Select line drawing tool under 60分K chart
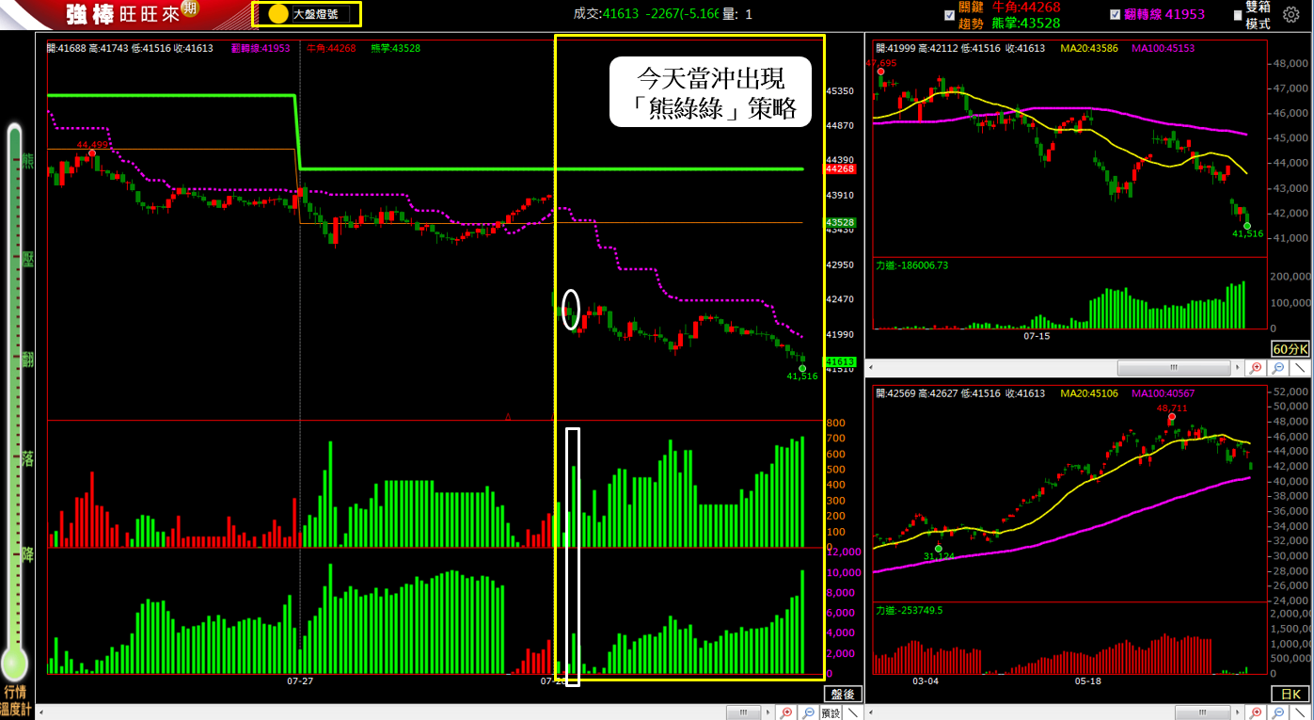 pyautogui.click(x=1300, y=368)
